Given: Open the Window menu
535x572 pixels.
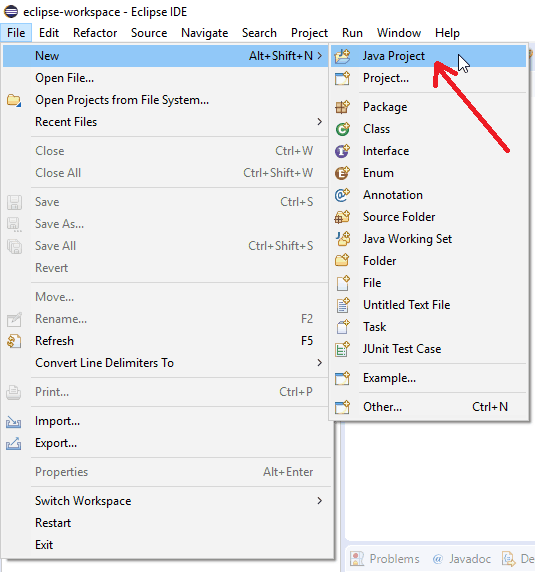Looking at the screenshot, I should click(399, 33).
